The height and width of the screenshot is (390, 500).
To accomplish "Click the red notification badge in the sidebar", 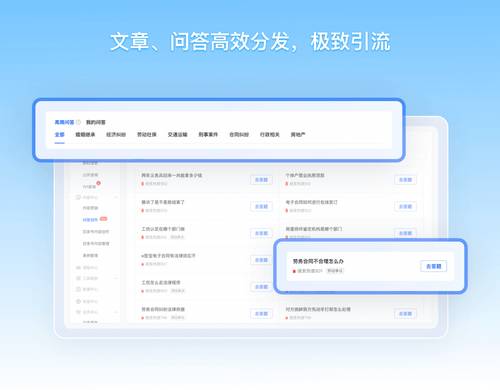I will click(x=98, y=183).
